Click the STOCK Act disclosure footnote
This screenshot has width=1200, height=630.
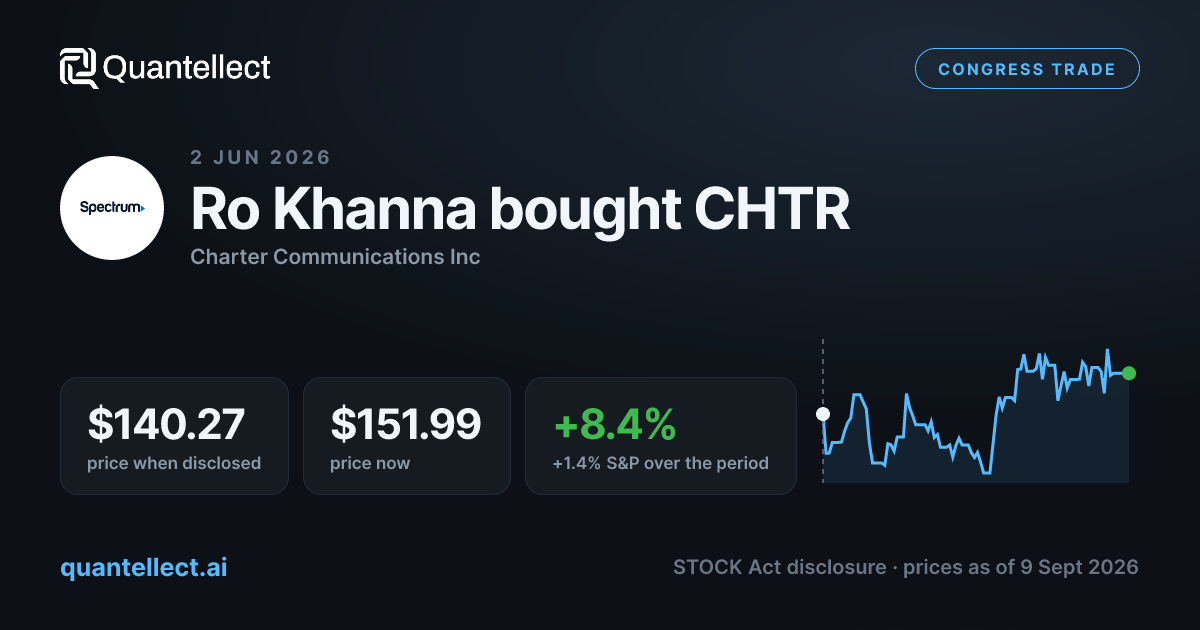coord(905,567)
